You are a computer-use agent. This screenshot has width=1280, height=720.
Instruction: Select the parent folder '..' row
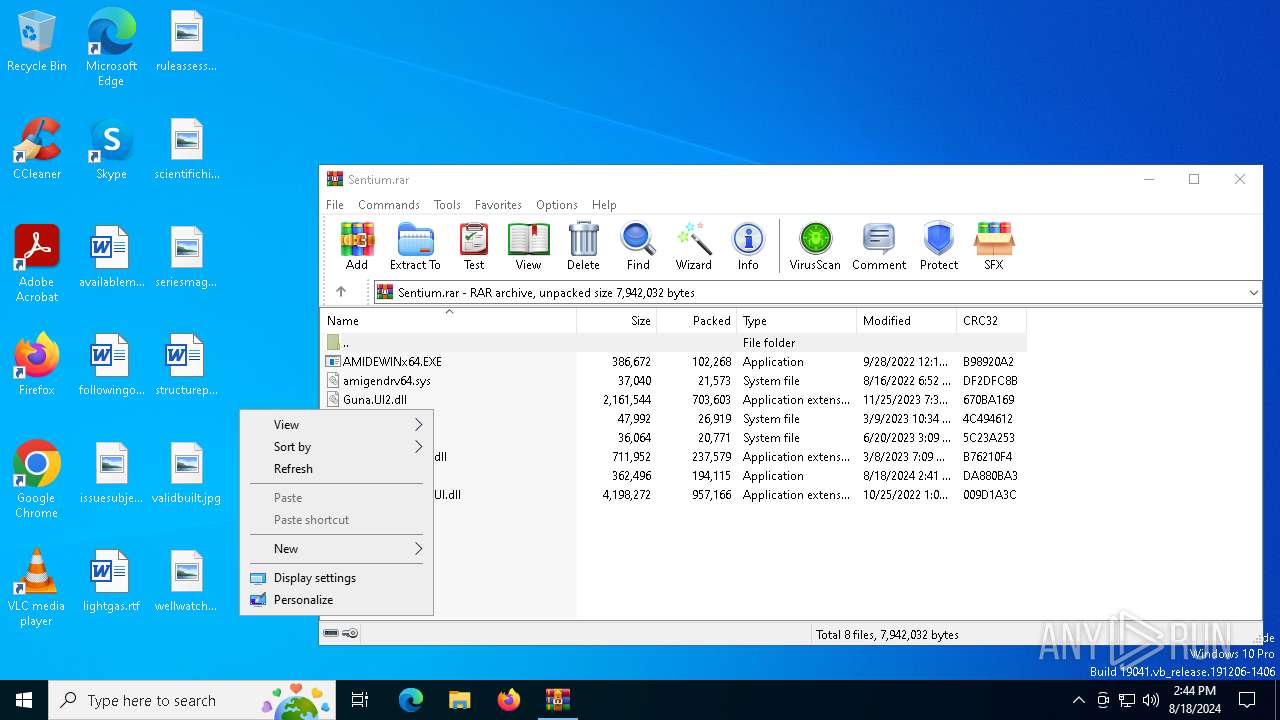673,343
